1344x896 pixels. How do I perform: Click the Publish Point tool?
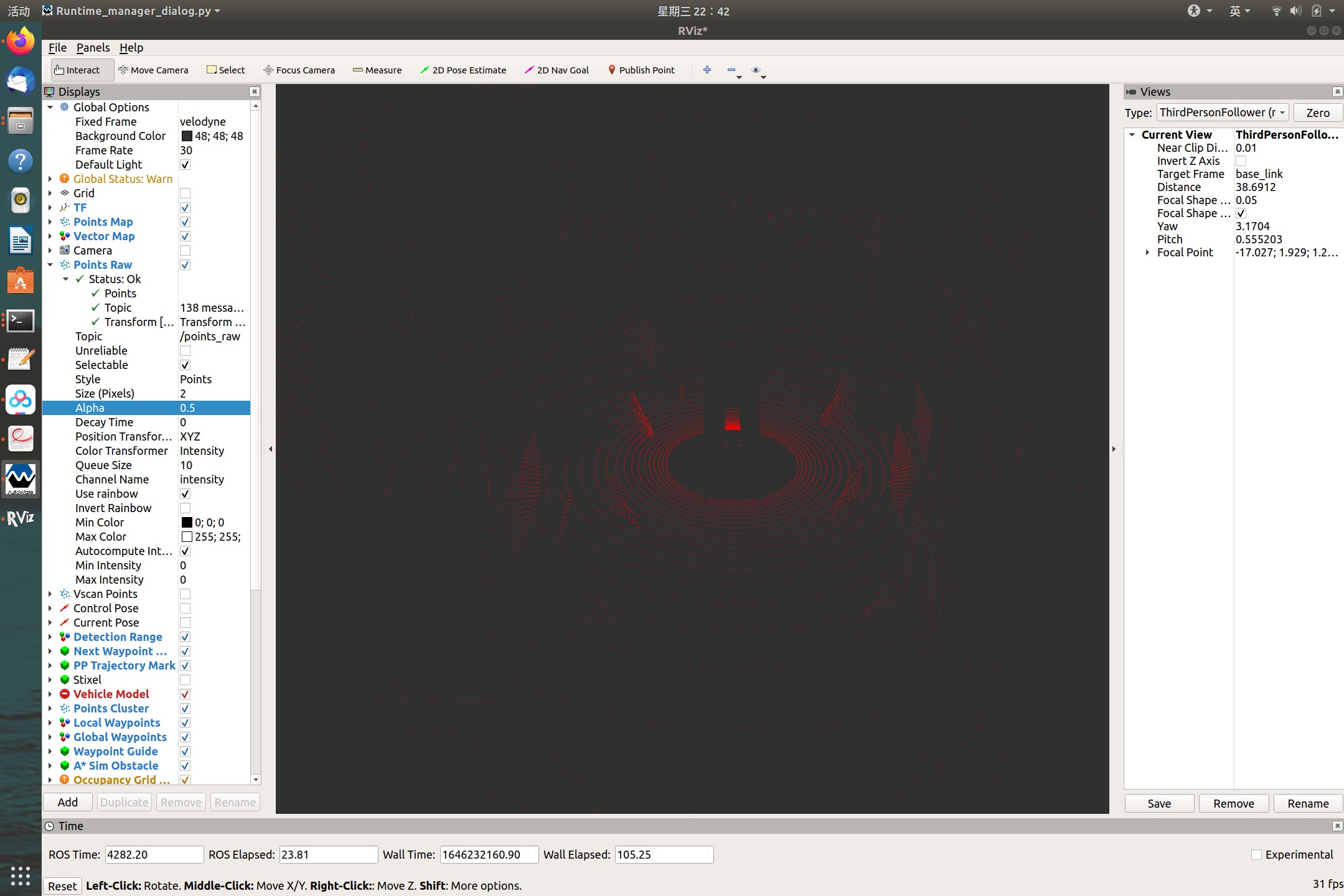pos(641,70)
